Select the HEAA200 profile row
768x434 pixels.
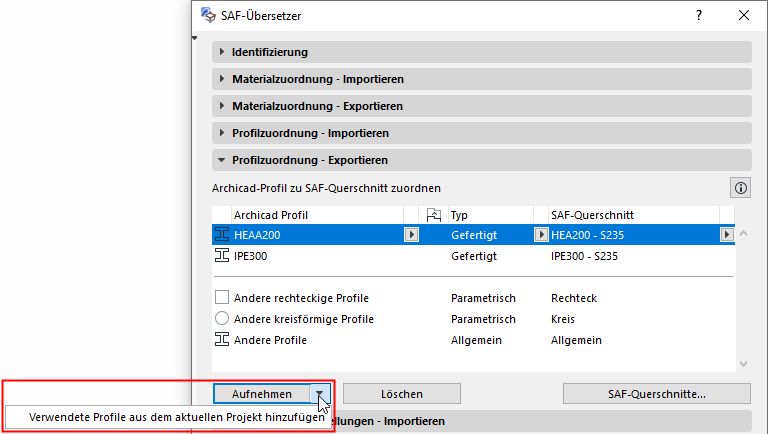473,235
